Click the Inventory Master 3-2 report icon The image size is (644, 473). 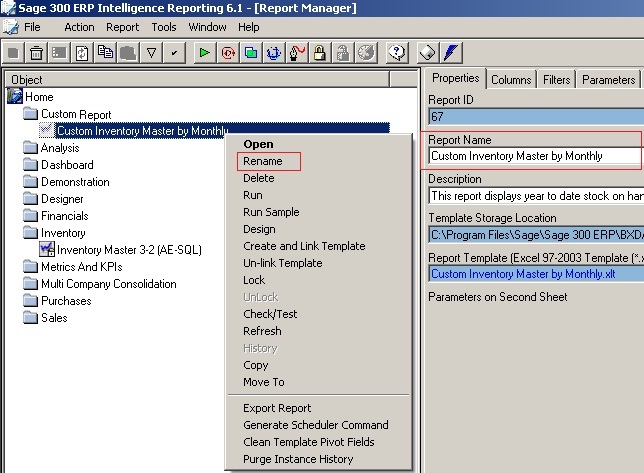tap(46, 249)
